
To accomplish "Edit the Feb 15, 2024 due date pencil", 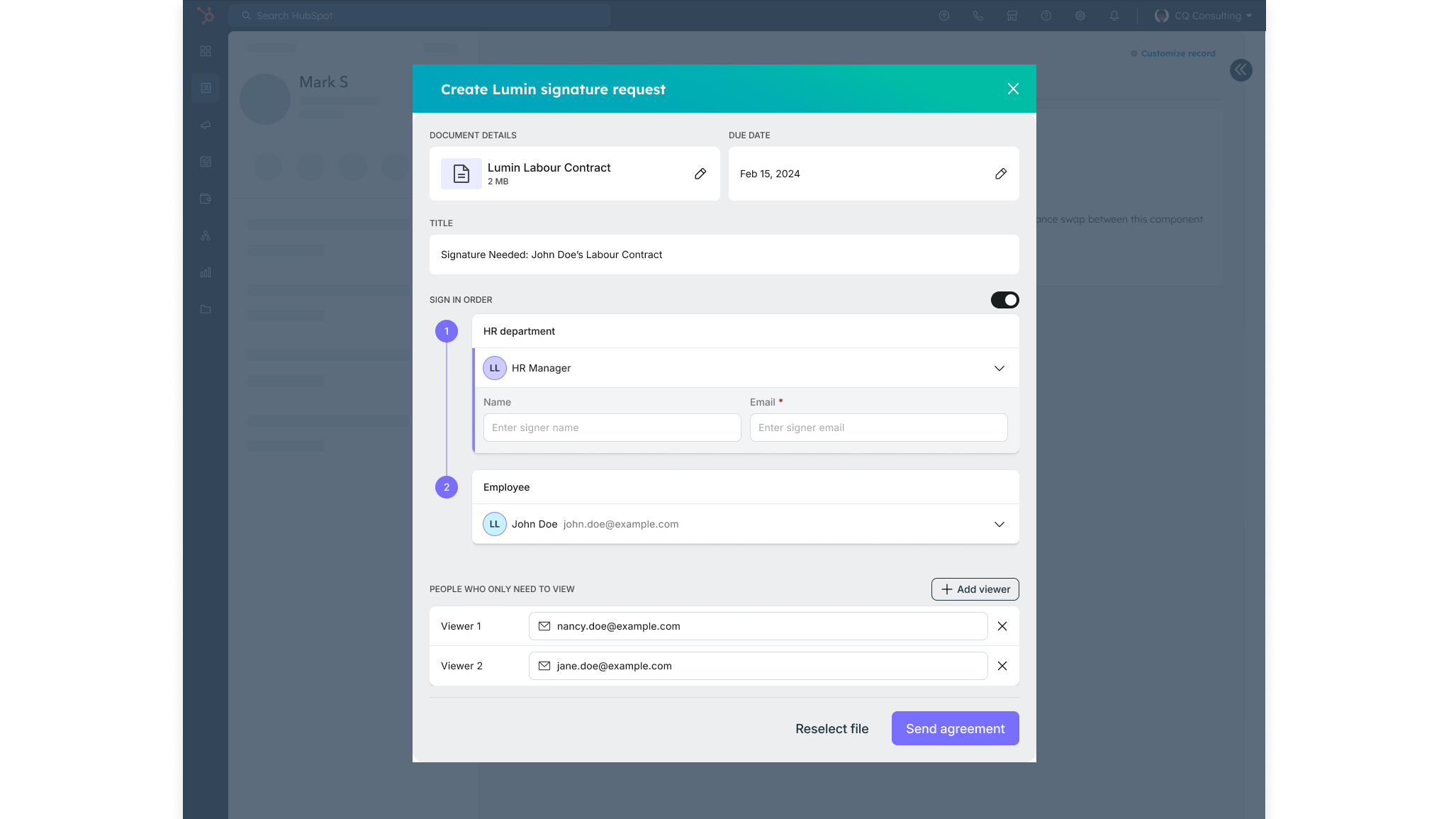I will [1000, 174].
